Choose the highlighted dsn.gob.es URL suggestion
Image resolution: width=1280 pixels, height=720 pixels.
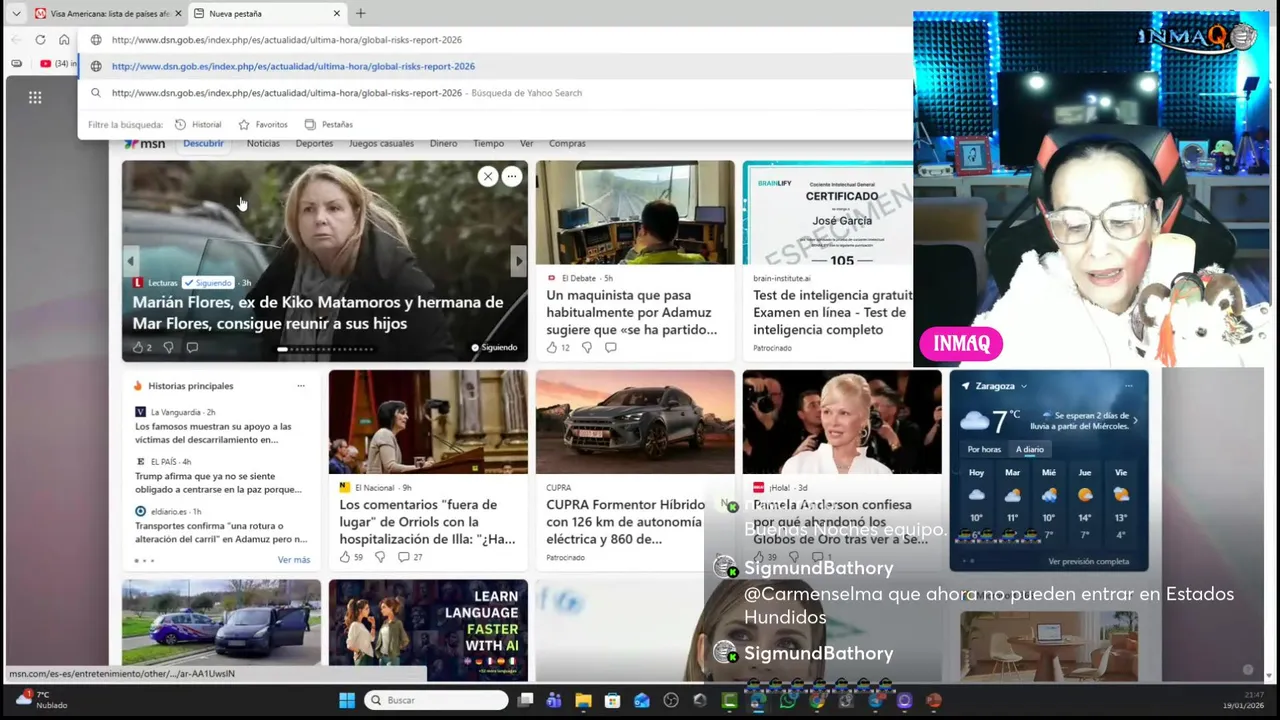coord(495,66)
